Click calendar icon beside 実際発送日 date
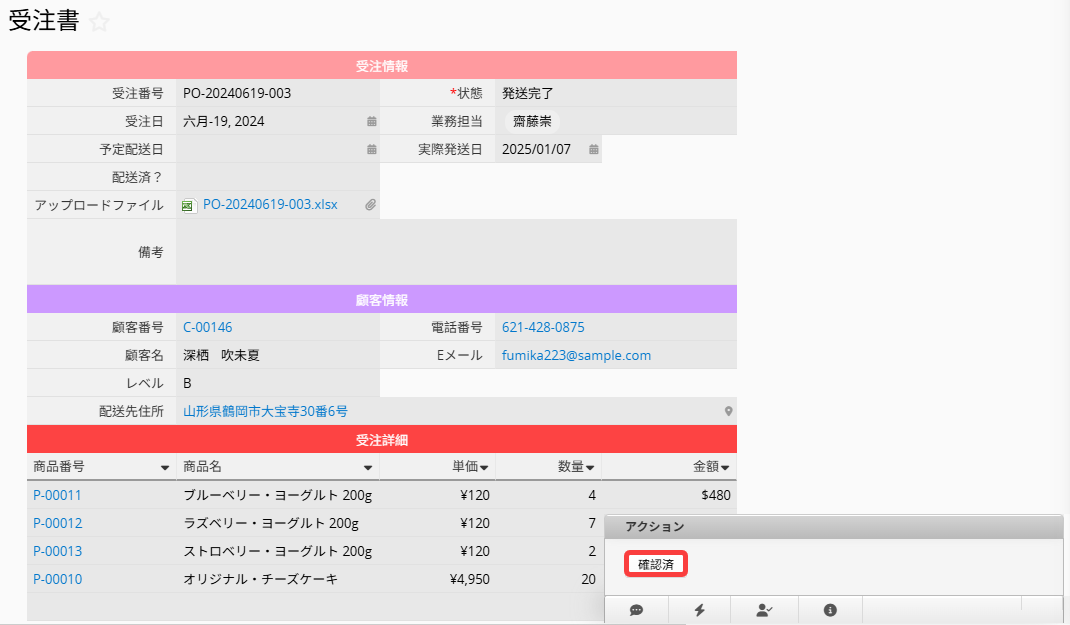Image resolution: width=1070 pixels, height=625 pixels. [593, 150]
